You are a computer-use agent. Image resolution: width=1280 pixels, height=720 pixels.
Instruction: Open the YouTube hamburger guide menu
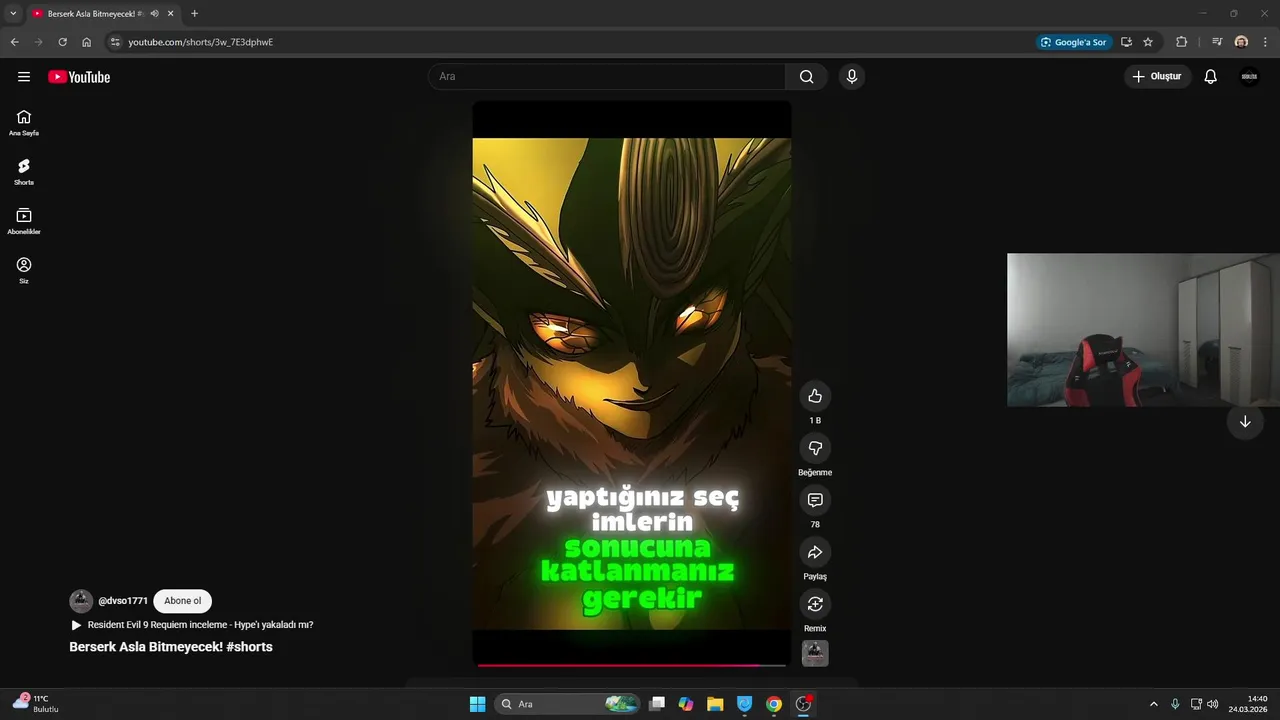[x=24, y=77]
